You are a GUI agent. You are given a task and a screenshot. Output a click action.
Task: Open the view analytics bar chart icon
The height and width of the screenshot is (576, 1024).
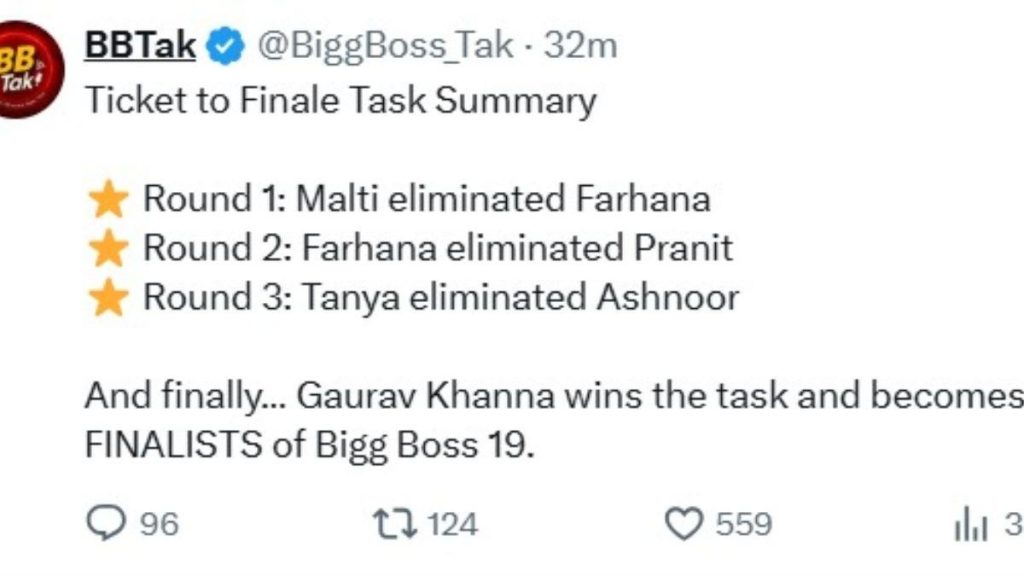tap(971, 525)
